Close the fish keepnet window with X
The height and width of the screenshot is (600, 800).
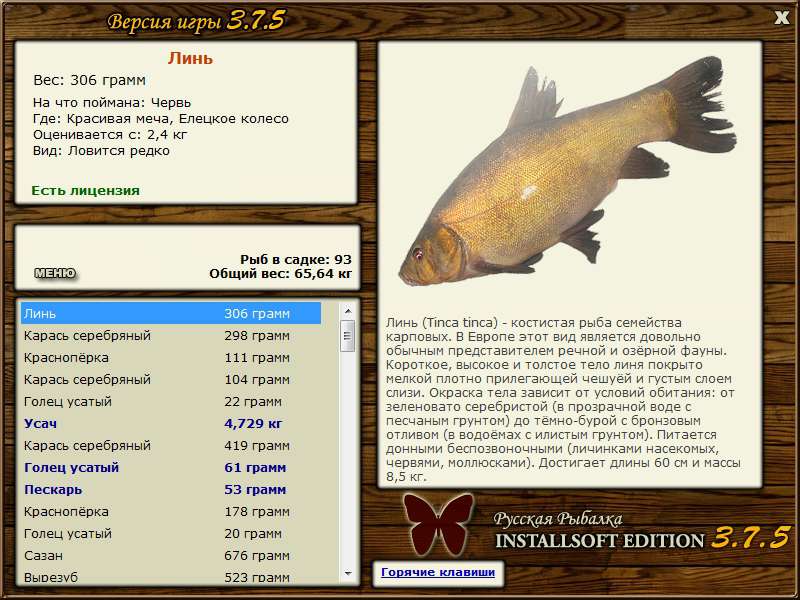tap(781, 18)
